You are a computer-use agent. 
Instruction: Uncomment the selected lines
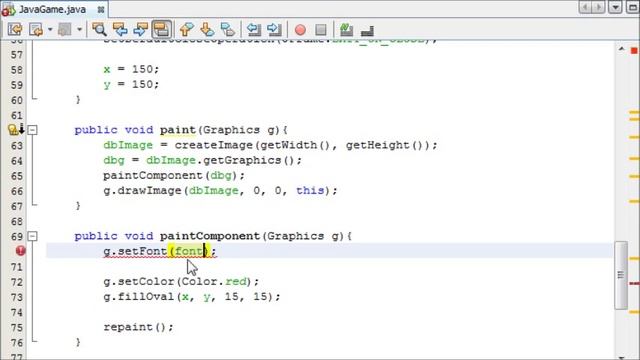pyautogui.click(x=367, y=30)
